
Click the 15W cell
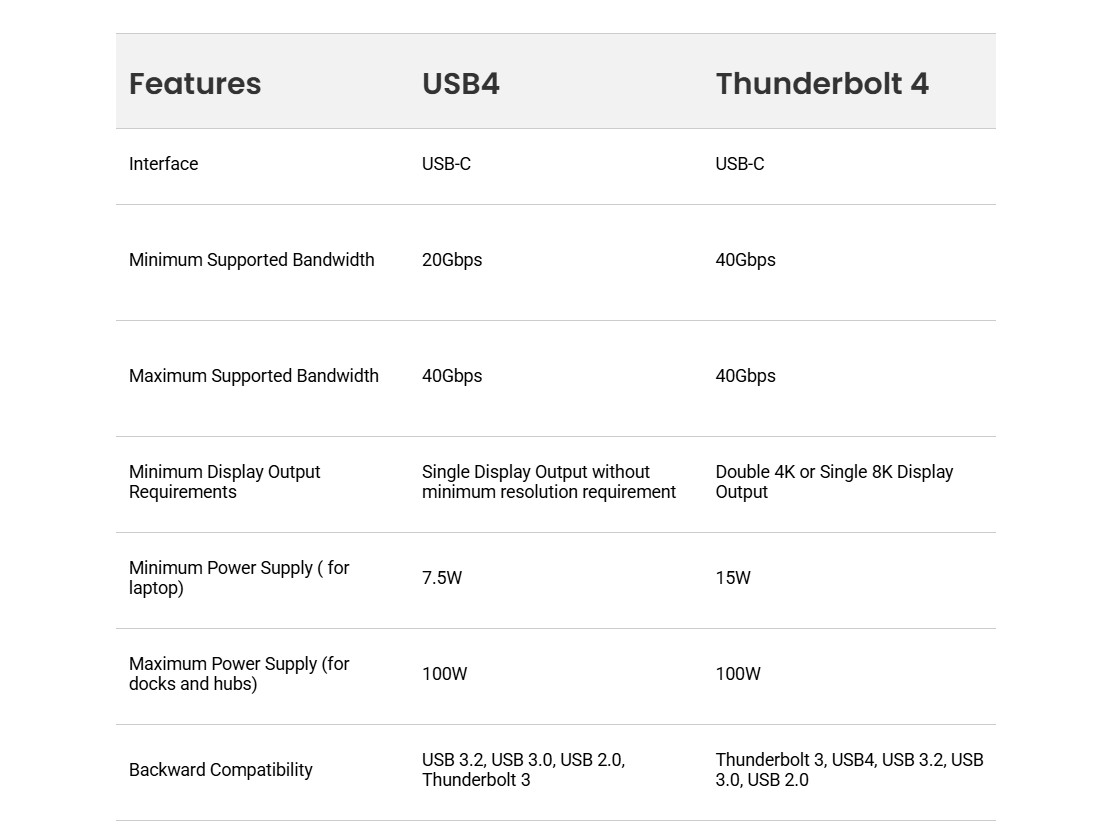coord(733,578)
